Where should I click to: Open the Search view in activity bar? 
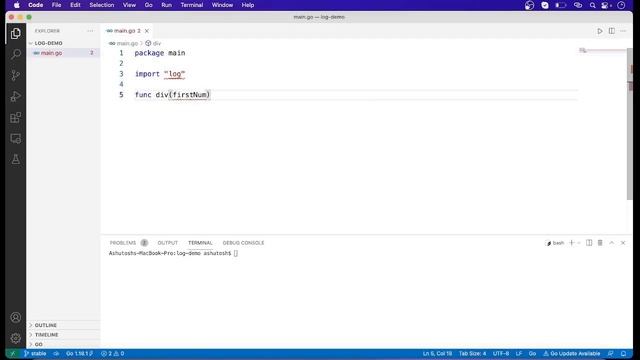(16, 54)
